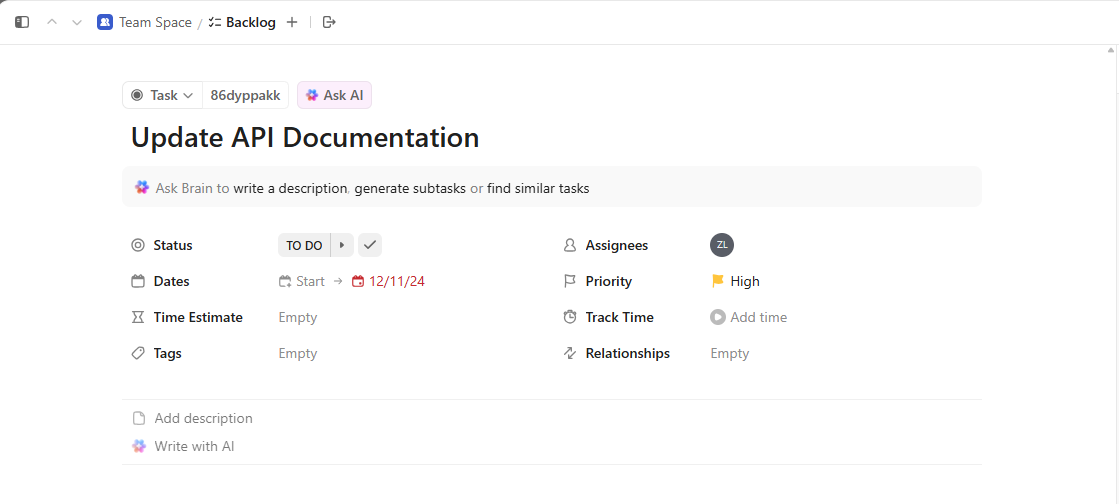Click the plus icon next to Backlog
Viewport: 1119px width, 504px height.
tap(292, 22)
